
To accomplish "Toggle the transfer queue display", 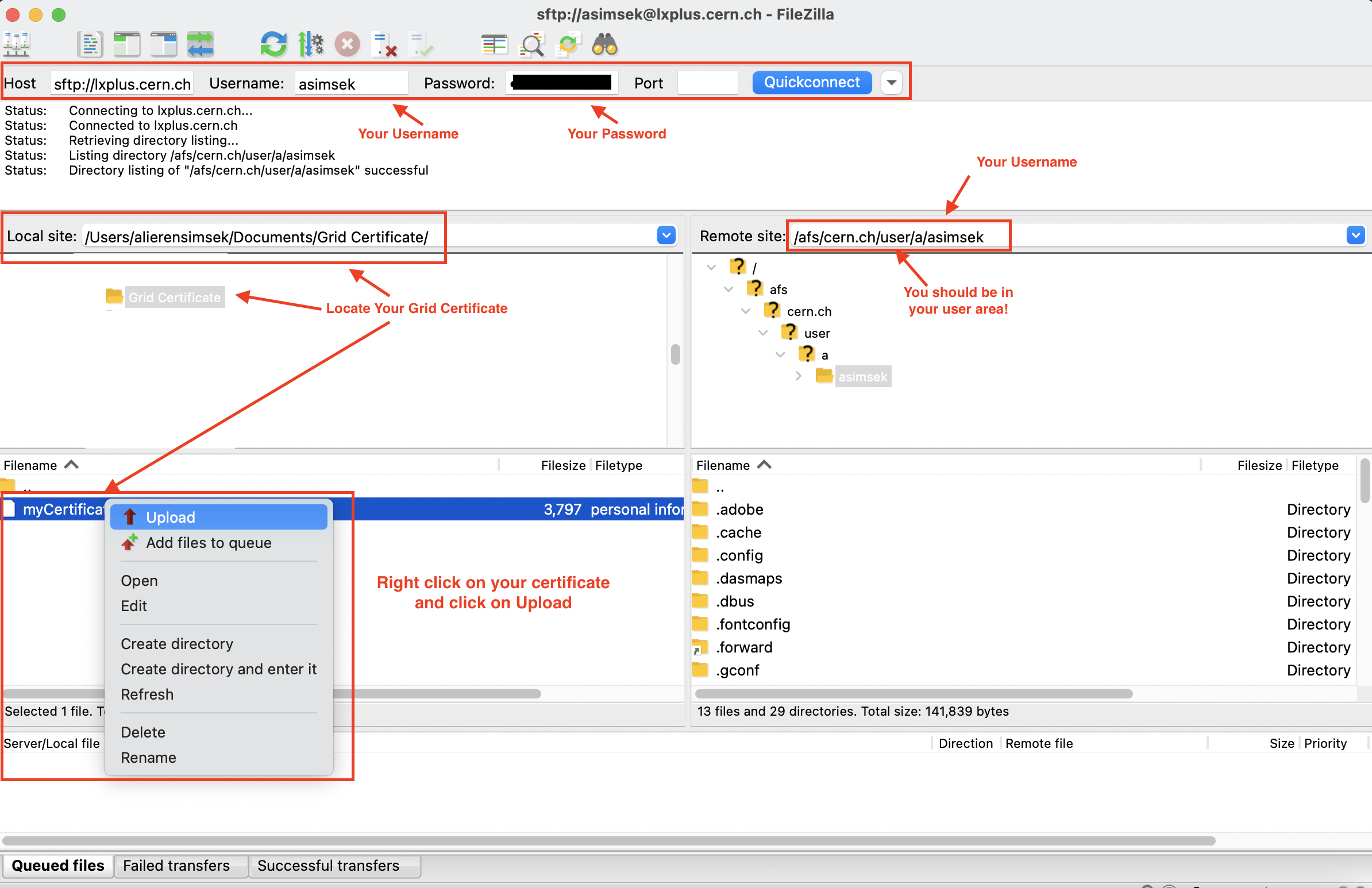I will 200,44.
